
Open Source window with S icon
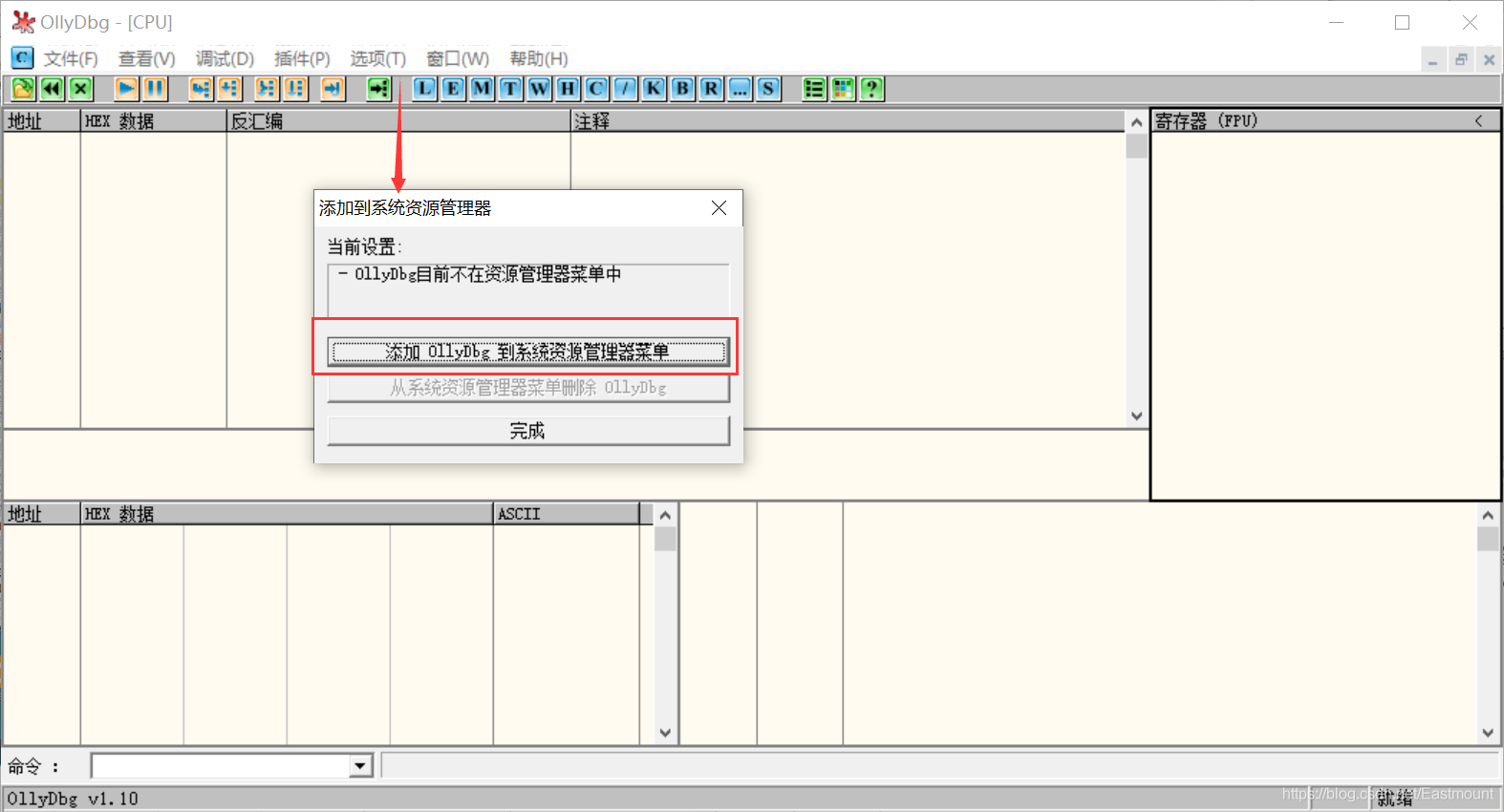pyautogui.click(x=768, y=89)
